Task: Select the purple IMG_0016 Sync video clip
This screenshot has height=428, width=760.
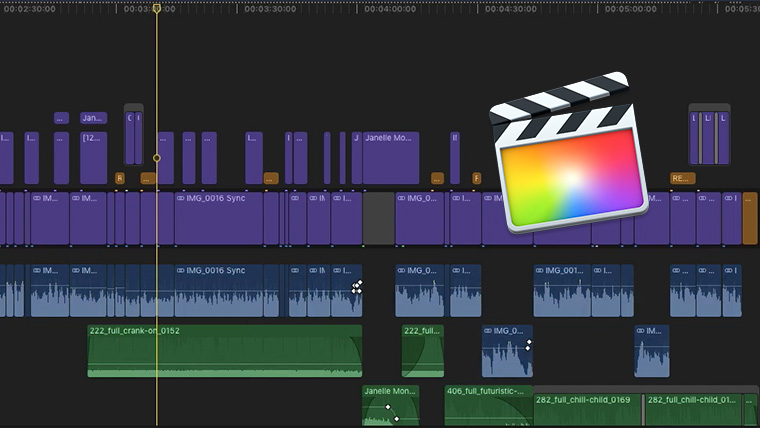Action: [x=219, y=218]
